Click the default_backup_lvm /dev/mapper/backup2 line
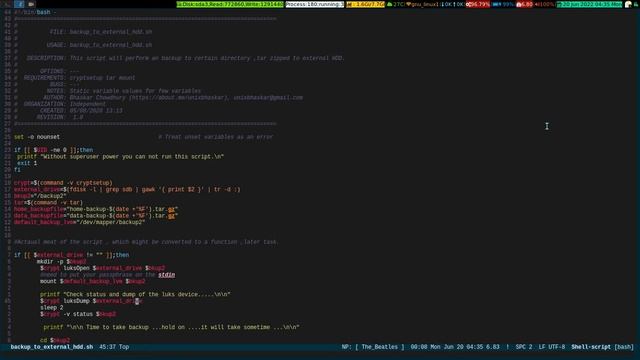Image resolution: width=640 pixels, height=360 pixels. coord(80,222)
